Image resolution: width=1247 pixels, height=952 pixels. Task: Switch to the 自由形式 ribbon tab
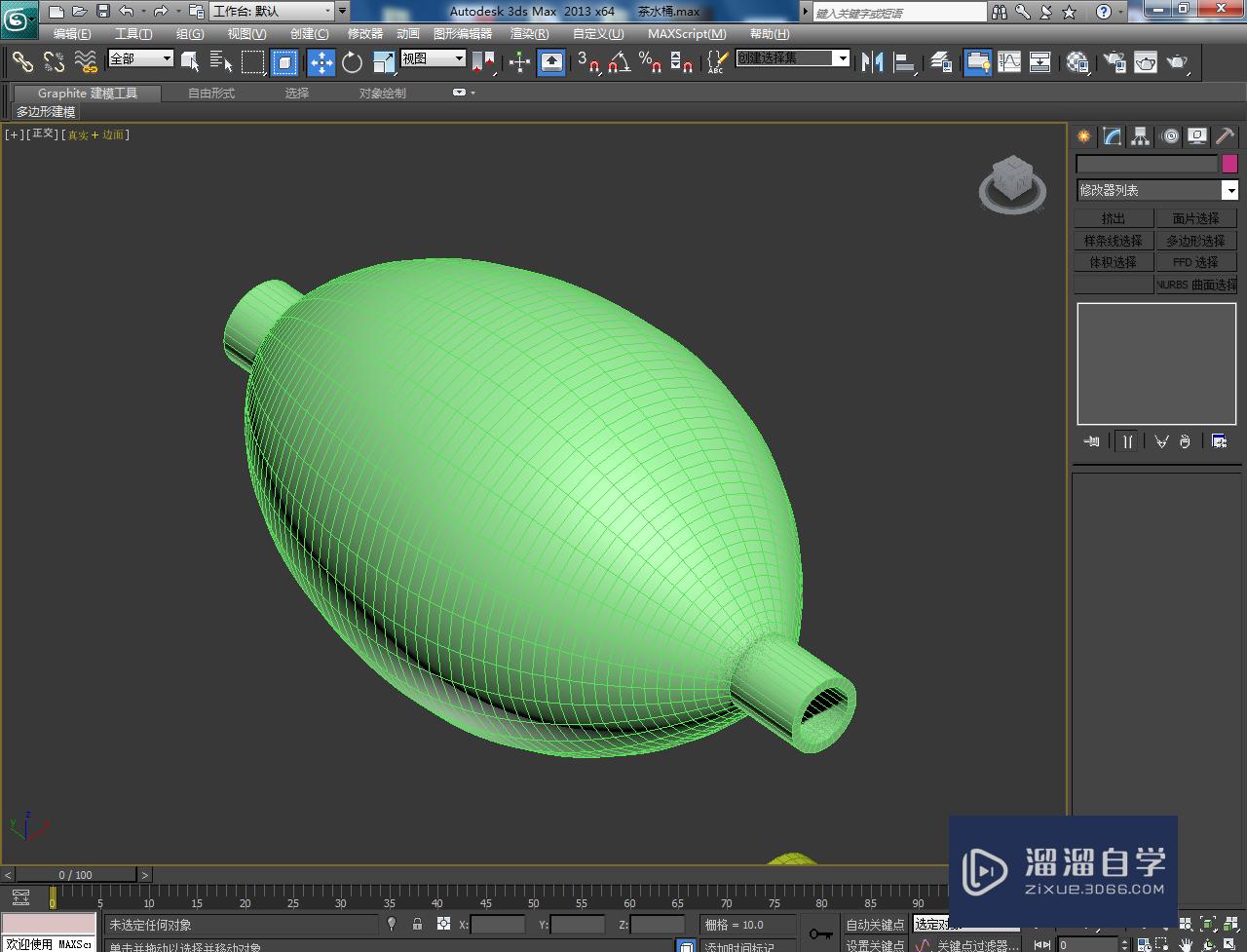pos(211,93)
